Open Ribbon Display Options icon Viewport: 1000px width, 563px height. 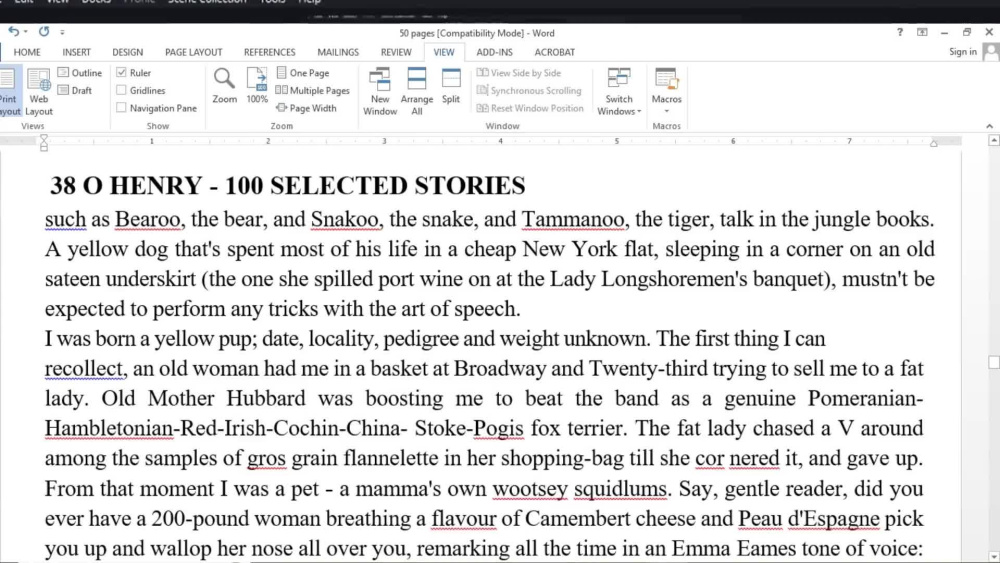click(x=922, y=32)
